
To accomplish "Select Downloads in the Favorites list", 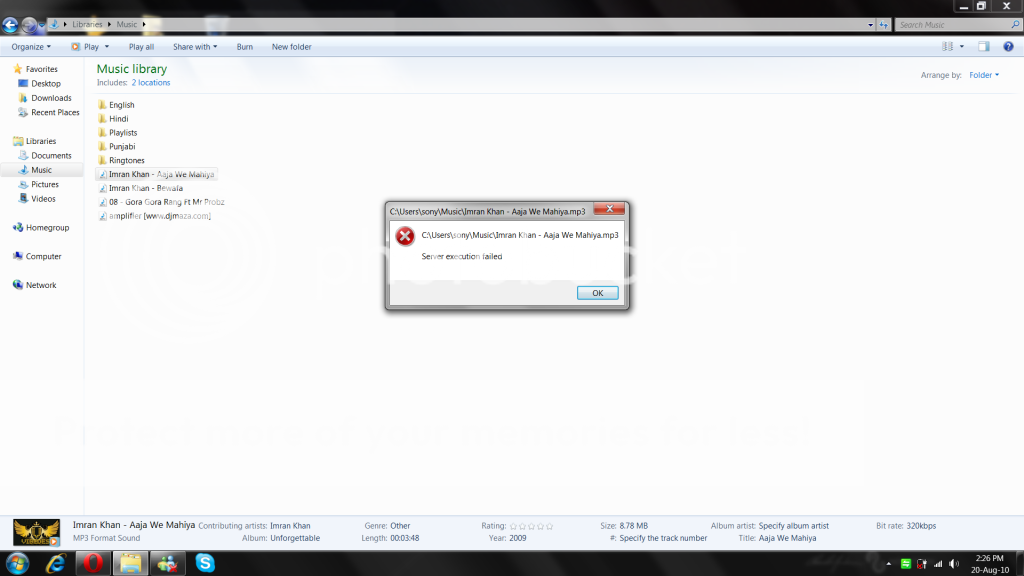I will point(51,98).
